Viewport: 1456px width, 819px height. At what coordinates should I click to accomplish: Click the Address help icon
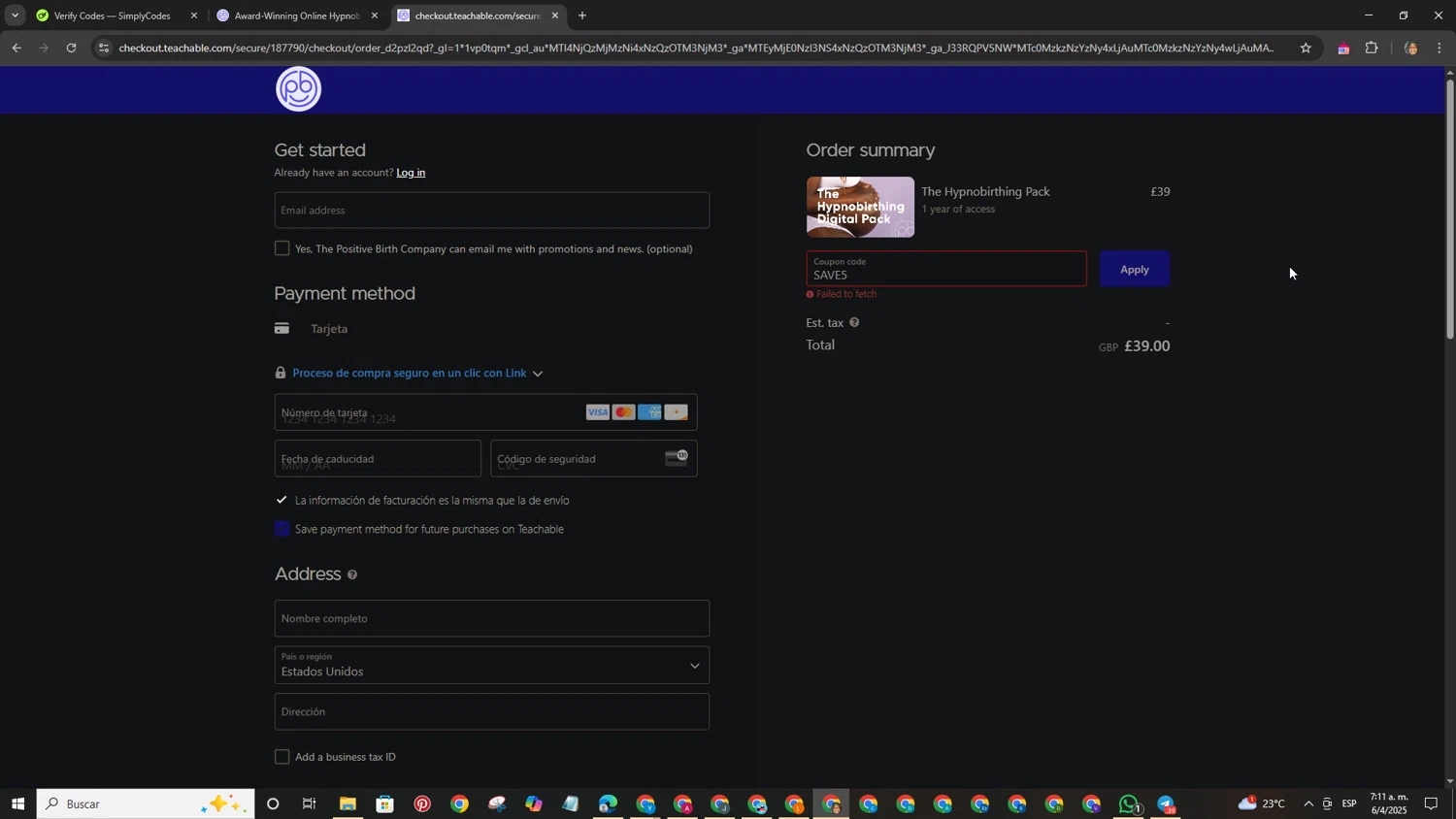(x=352, y=575)
